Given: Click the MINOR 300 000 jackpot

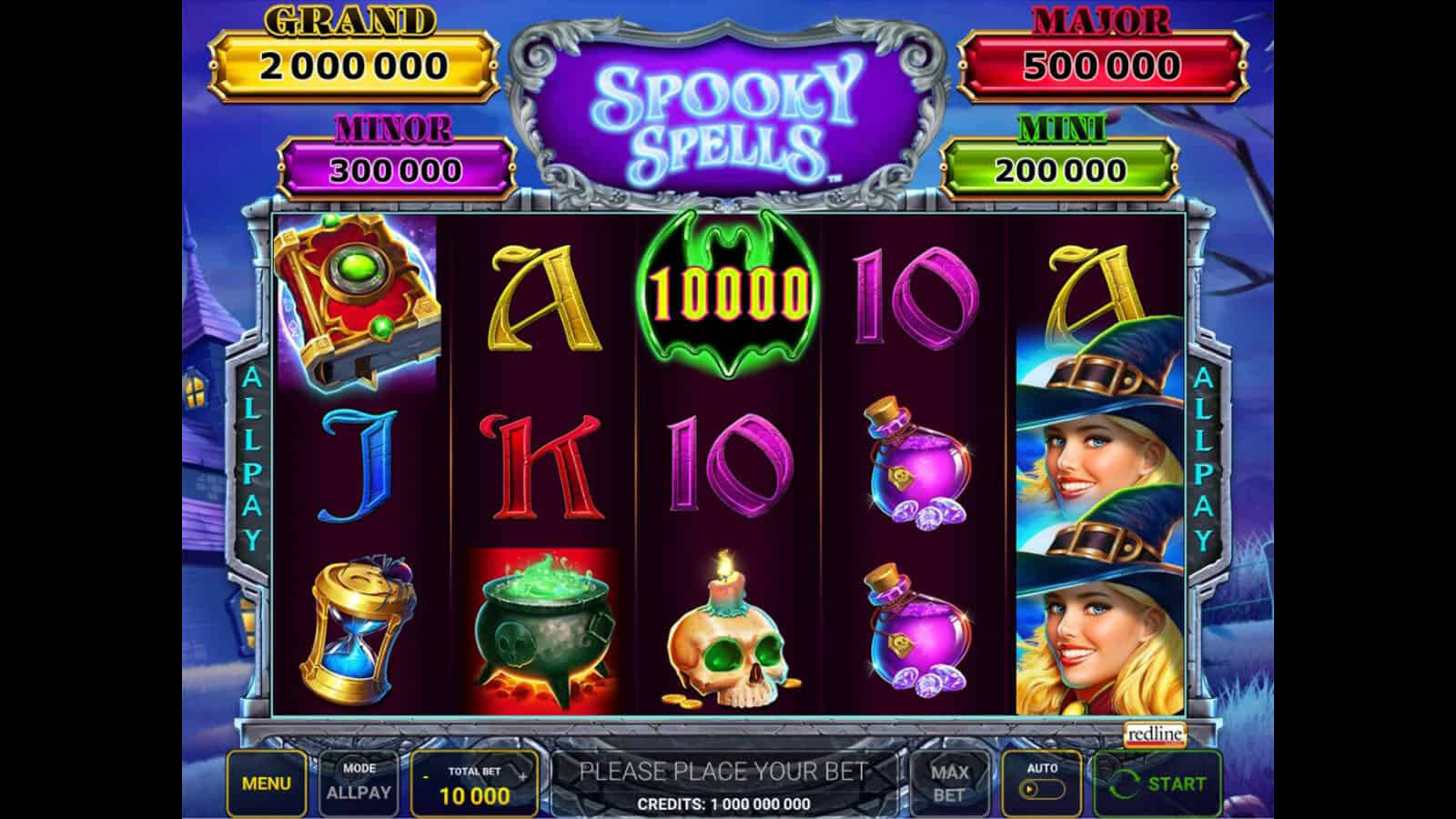Looking at the screenshot, I should click(396, 169).
